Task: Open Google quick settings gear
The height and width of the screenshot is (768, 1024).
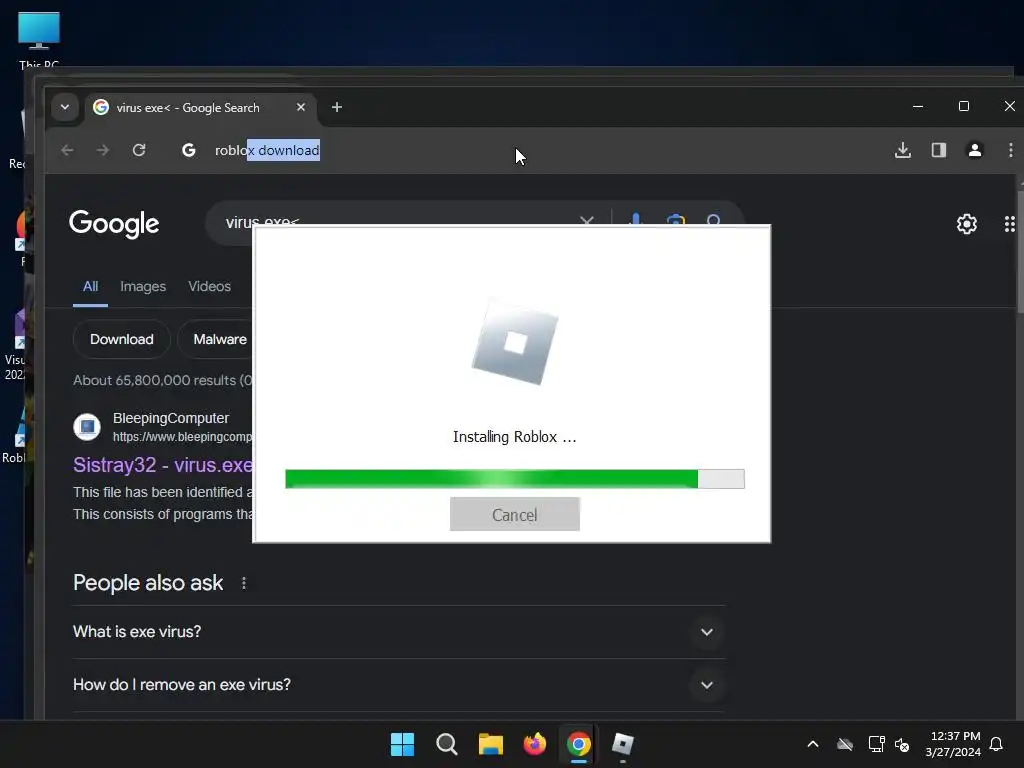Action: 967,224
